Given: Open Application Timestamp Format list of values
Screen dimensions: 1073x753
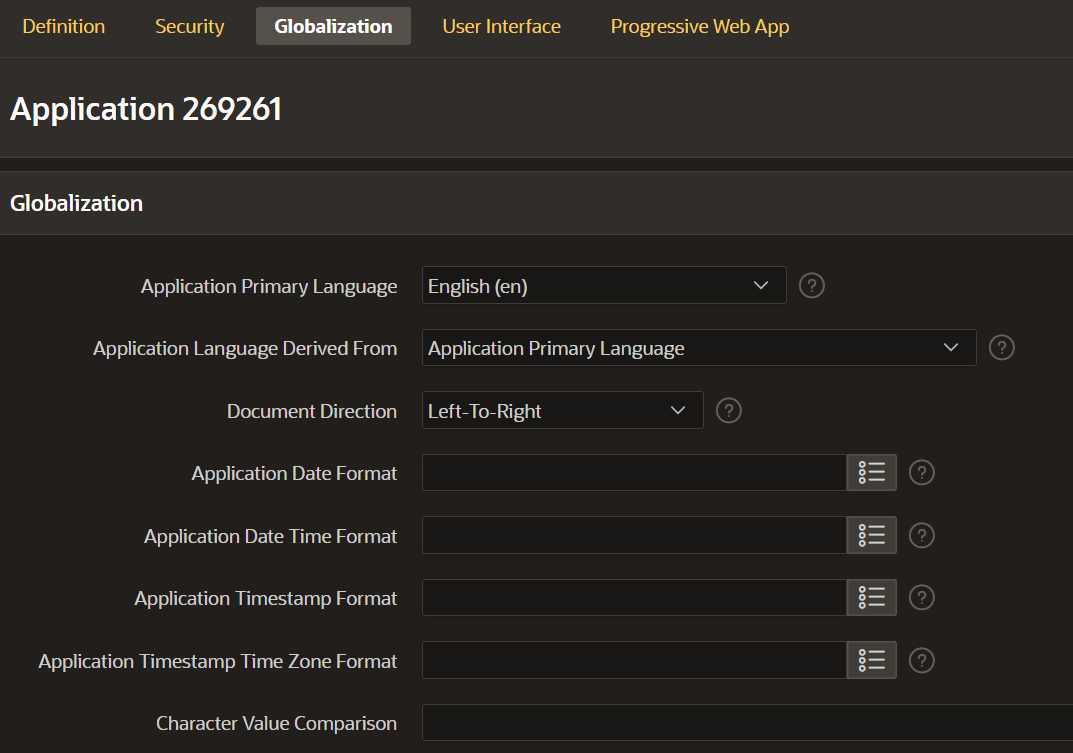Looking at the screenshot, I should pyautogui.click(x=871, y=598).
